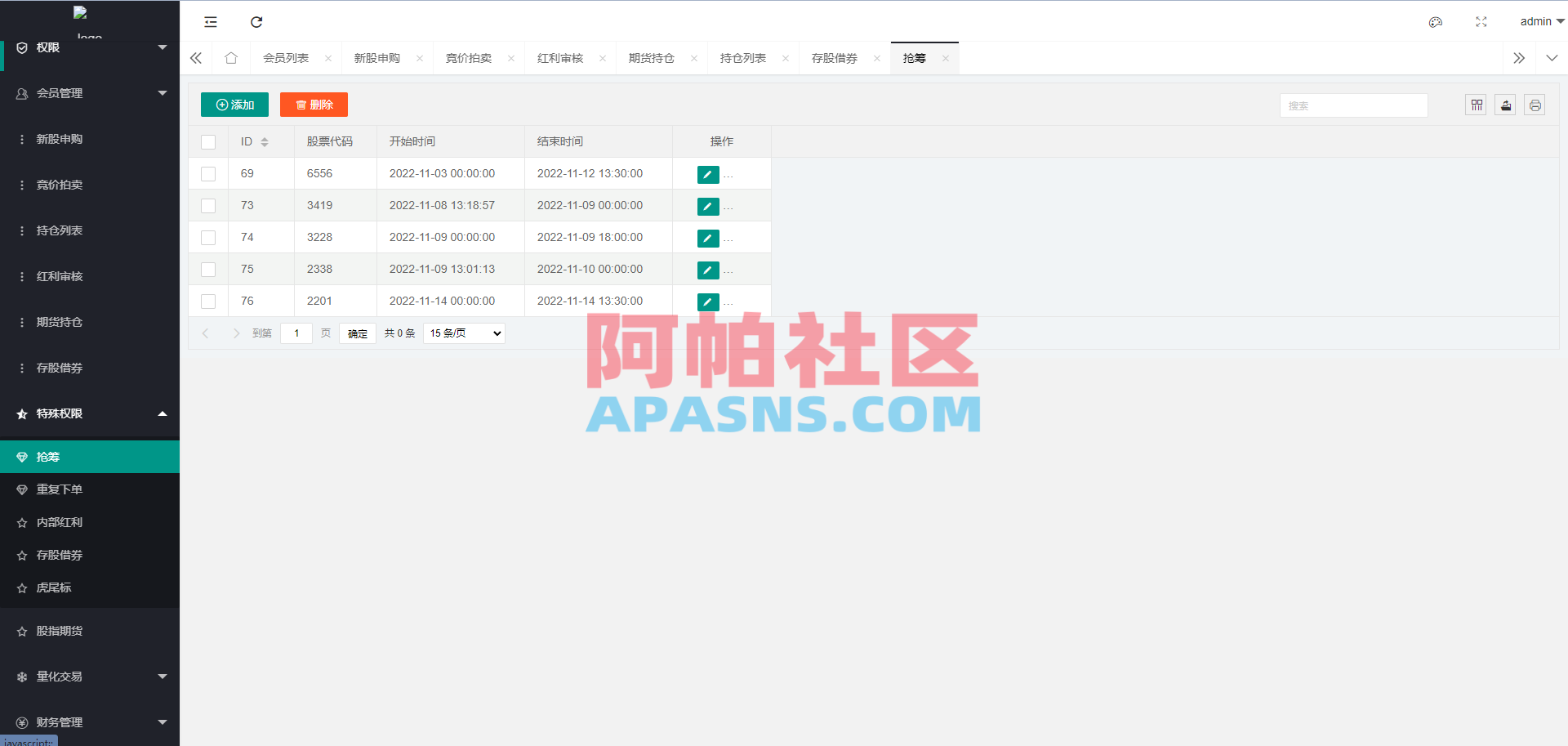Switch to the 红利审核 tab
The image size is (1568, 746).
pyautogui.click(x=560, y=58)
